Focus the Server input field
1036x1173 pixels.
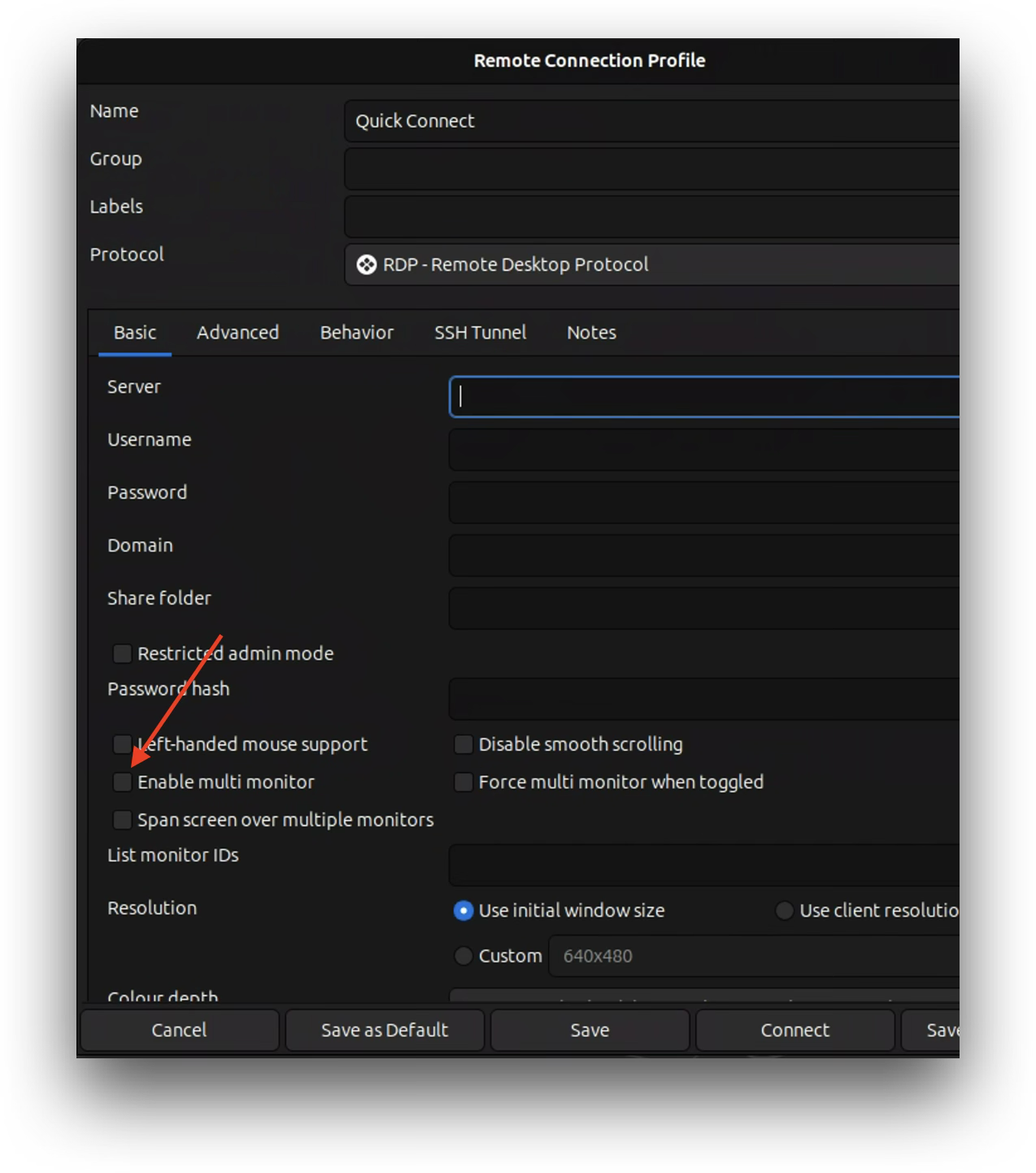point(704,397)
